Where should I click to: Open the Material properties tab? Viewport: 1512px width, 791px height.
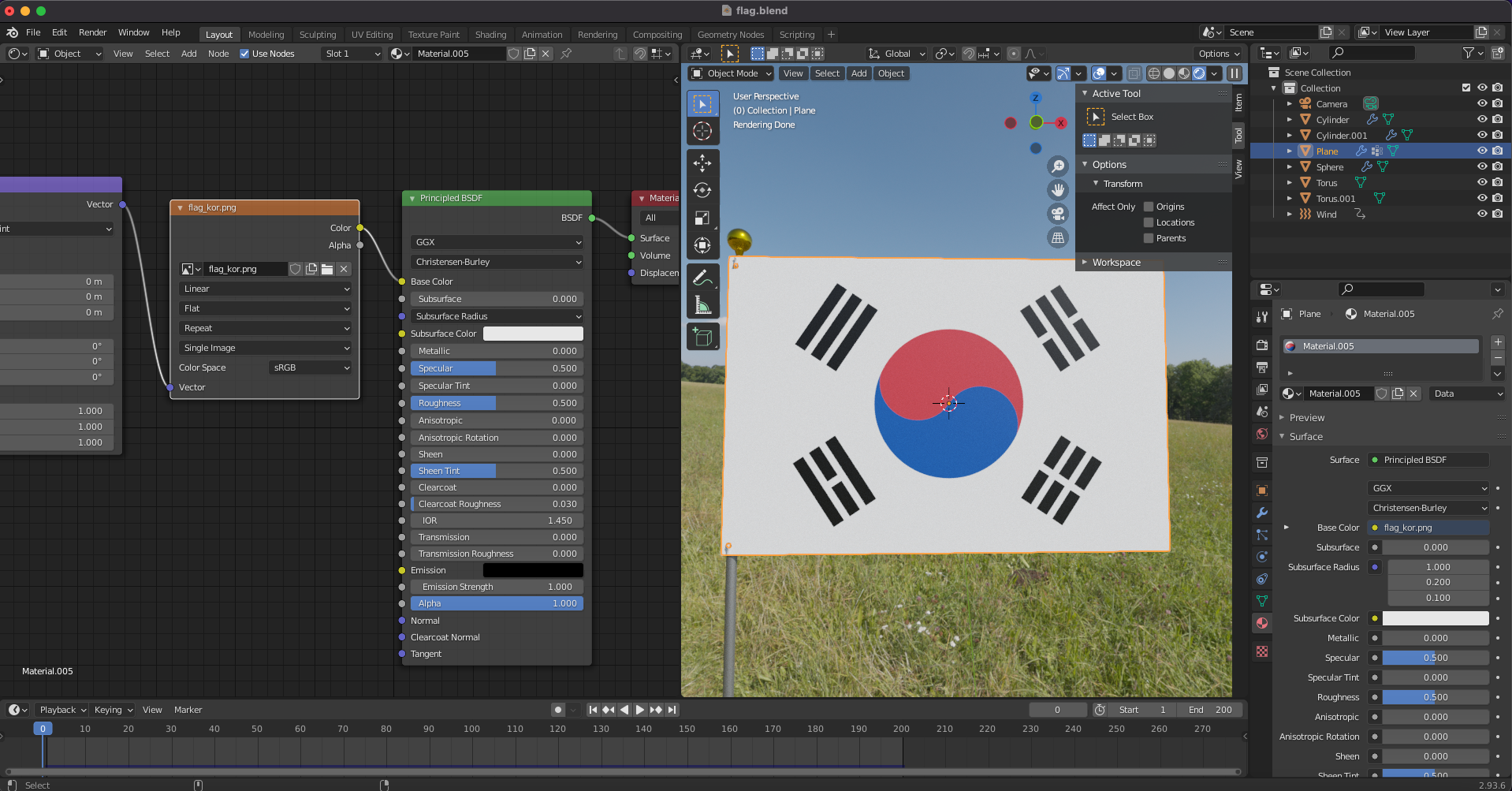point(1262,623)
